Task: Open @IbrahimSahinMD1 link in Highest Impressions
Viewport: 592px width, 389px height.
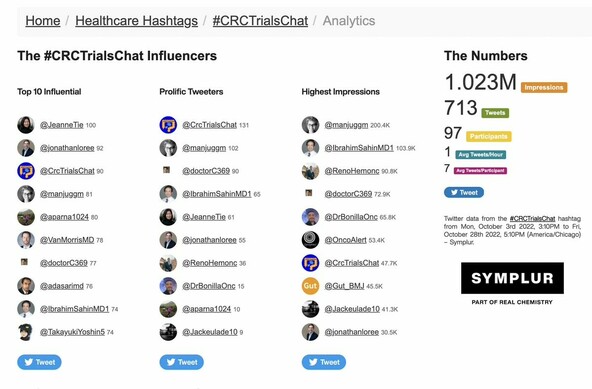Action: click(359, 148)
